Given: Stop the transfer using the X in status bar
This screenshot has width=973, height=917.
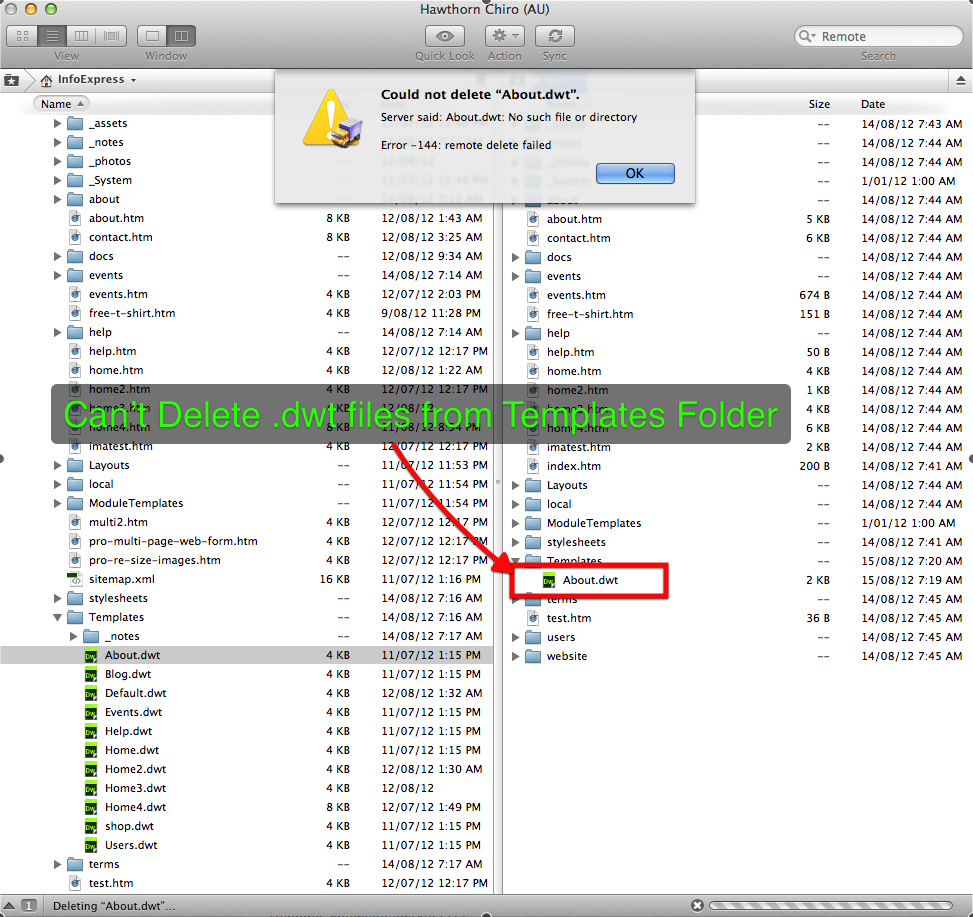Looking at the screenshot, I should tap(697, 904).
